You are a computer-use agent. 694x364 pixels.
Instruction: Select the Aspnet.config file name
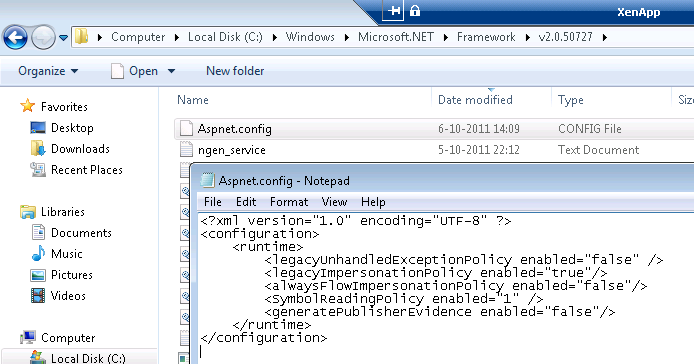(x=235, y=129)
